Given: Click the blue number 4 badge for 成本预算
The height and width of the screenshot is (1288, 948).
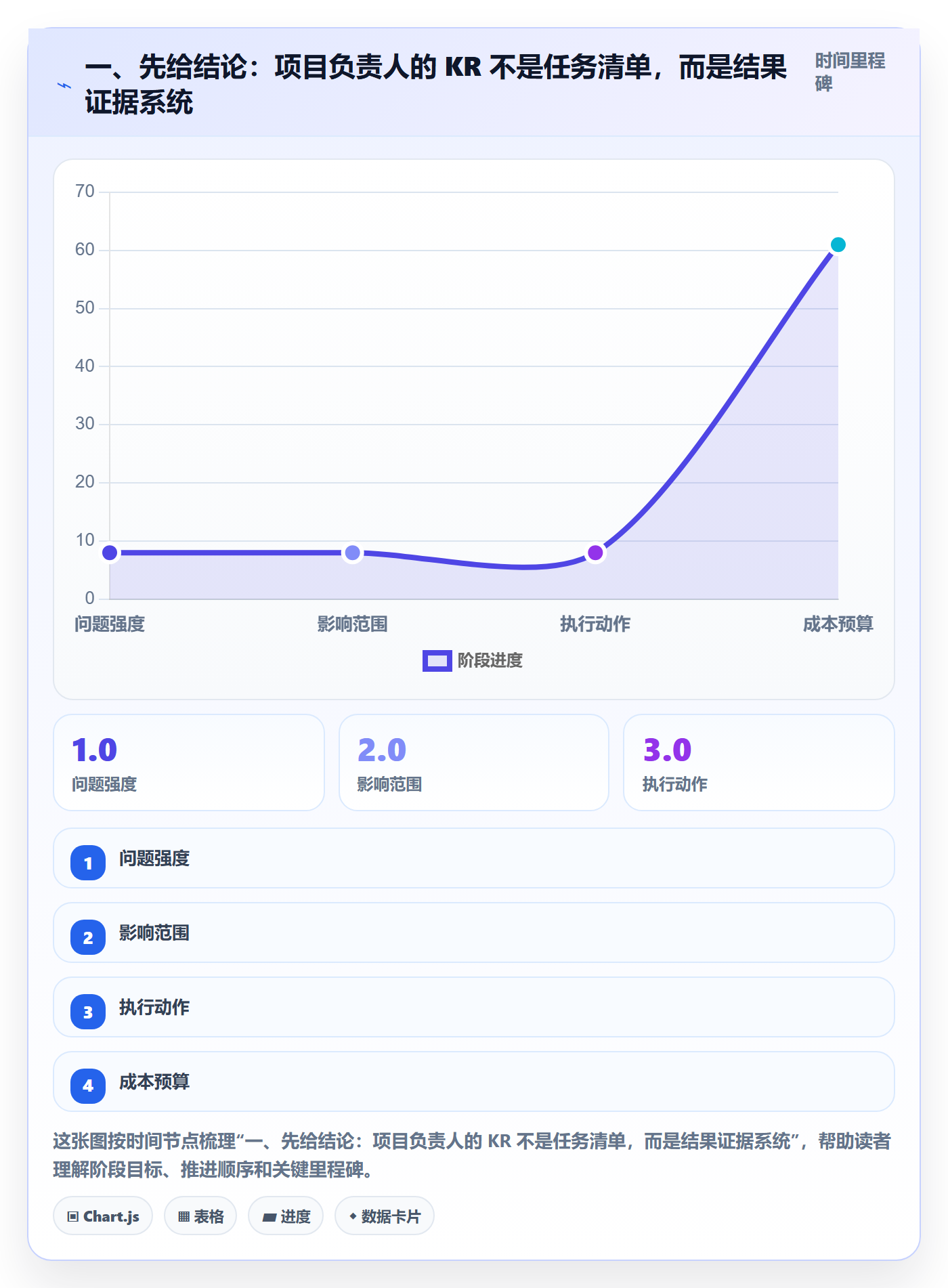Looking at the screenshot, I should coord(88,1086).
